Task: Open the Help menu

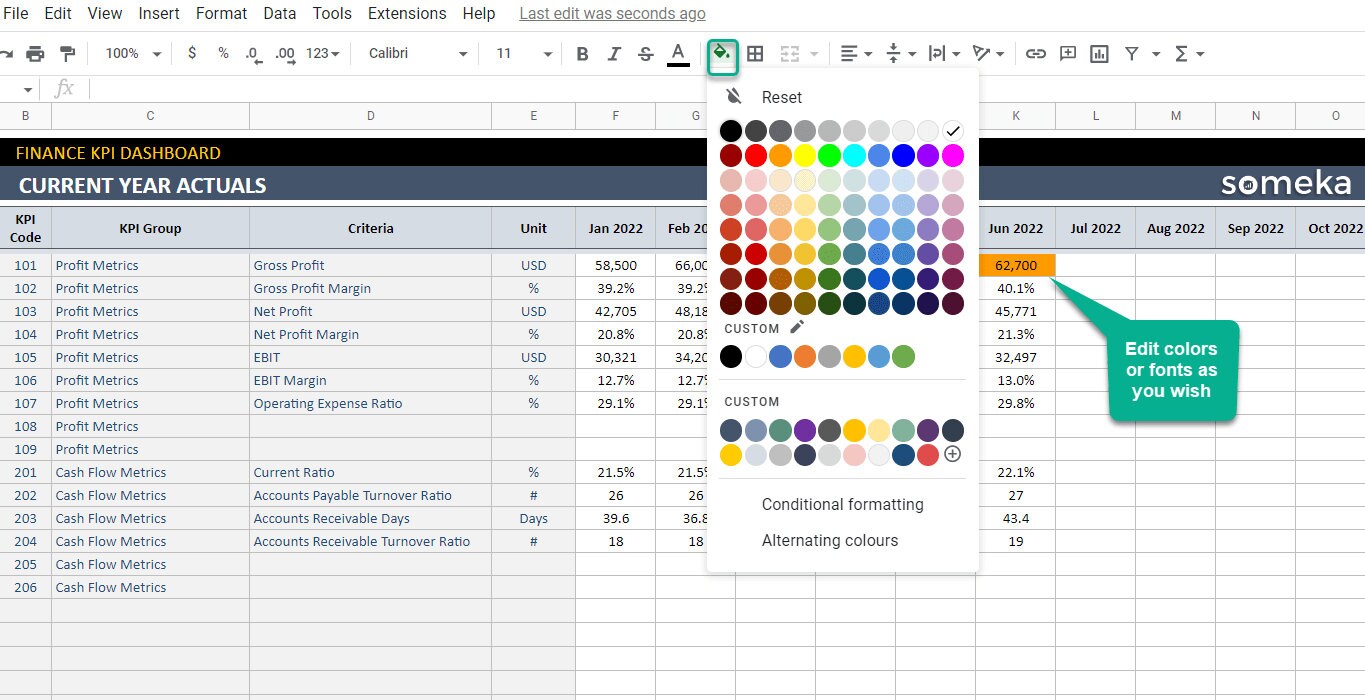Action: [479, 14]
